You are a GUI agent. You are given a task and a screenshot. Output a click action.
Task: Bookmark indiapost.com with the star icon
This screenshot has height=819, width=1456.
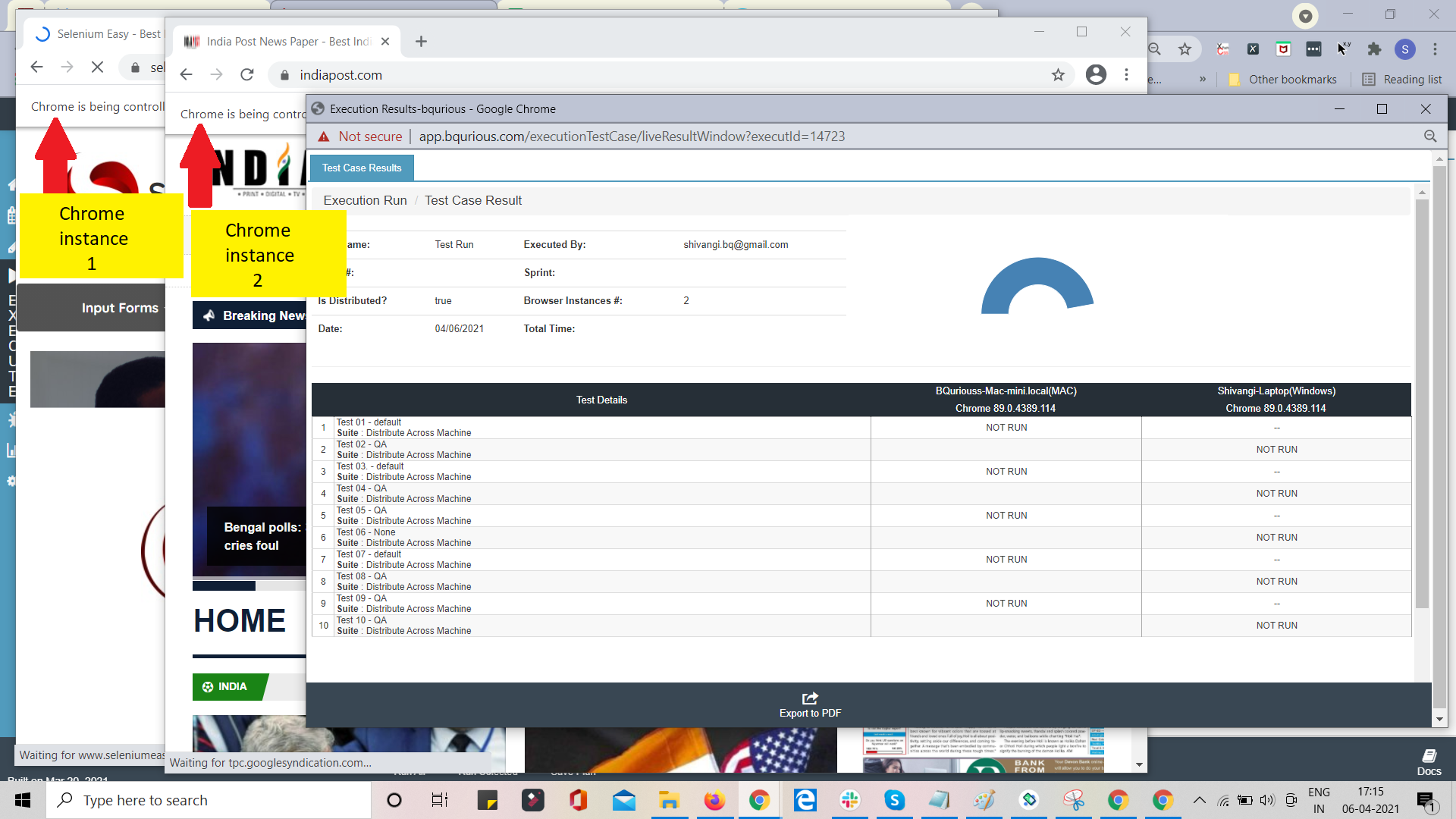pyautogui.click(x=1058, y=74)
